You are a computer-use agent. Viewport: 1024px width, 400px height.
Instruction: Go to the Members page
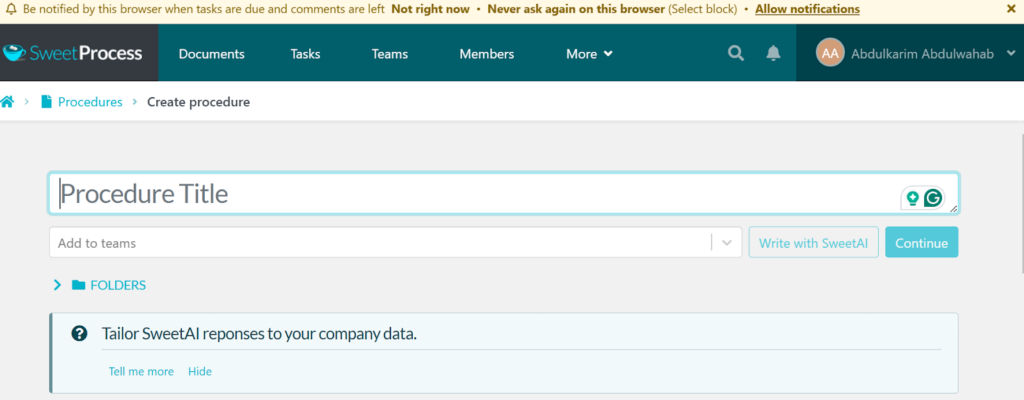tap(487, 54)
